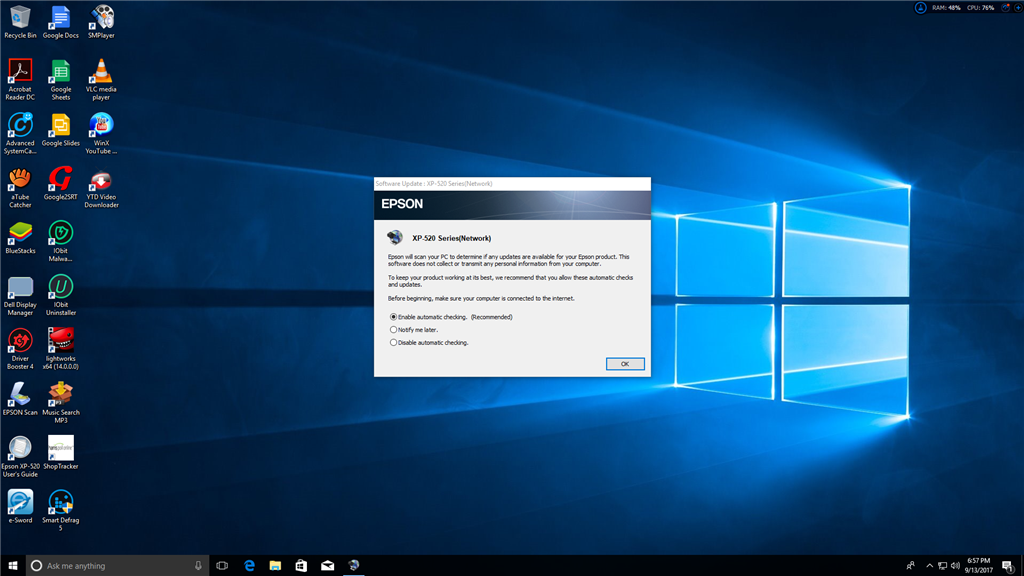The height and width of the screenshot is (576, 1024).
Task: Click the "Before beginning, make sure" internet notice
Action: pyautogui.click(x=481, y=298)
